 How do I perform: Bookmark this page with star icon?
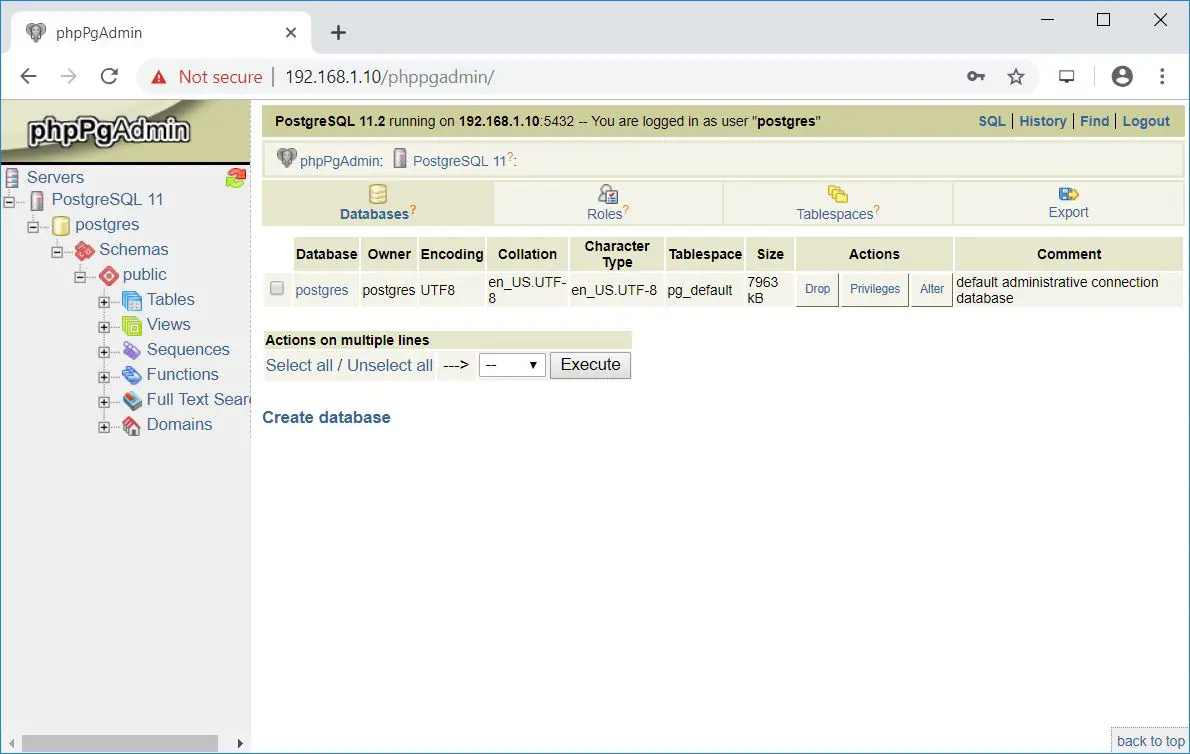point(1015,77)
